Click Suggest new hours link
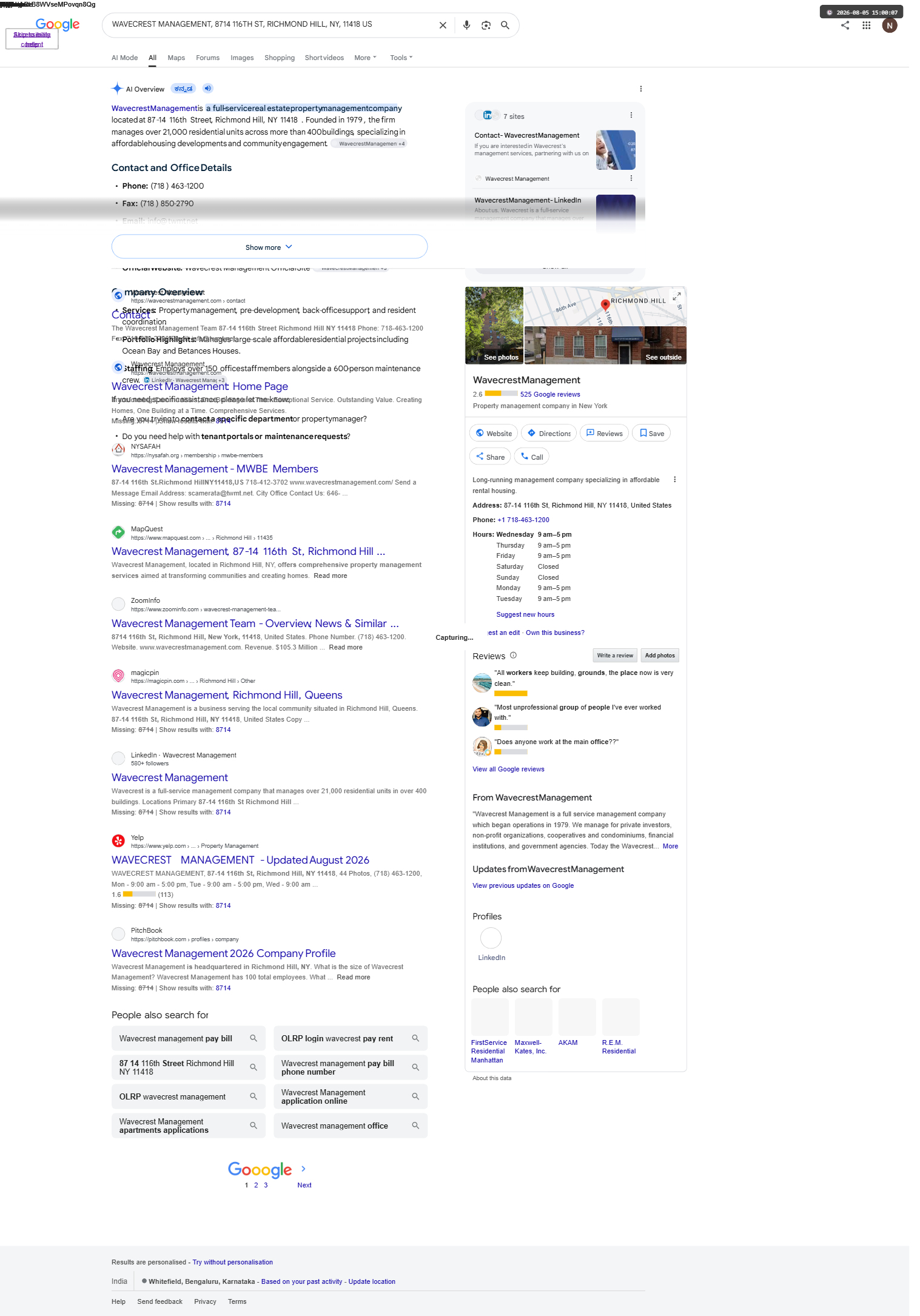 coord(525,614)
